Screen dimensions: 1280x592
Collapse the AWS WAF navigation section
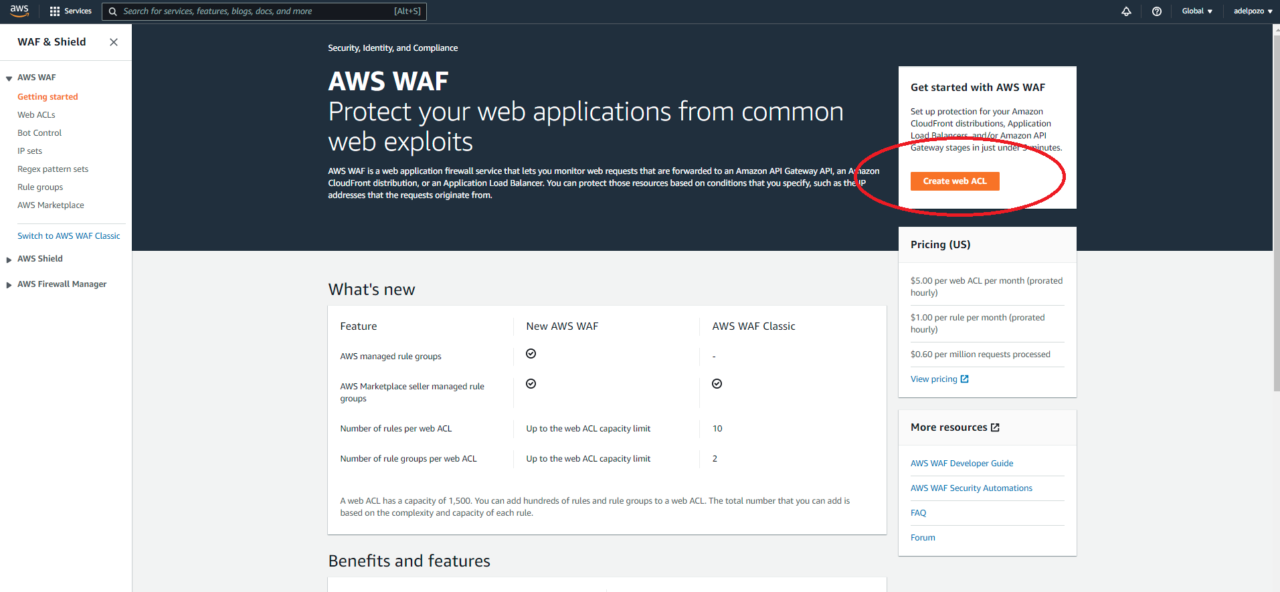point(8,77)
